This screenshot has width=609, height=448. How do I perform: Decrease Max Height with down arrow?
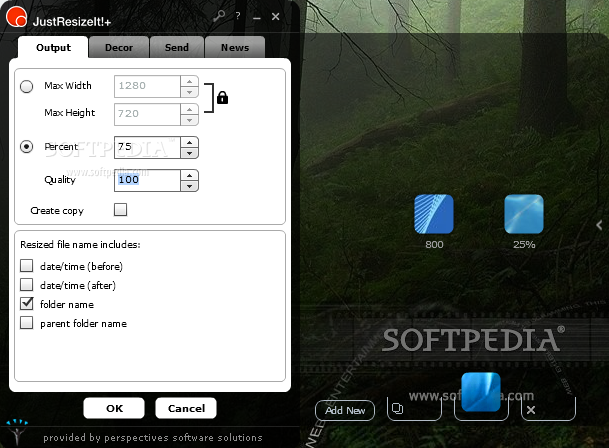[x=190, y=120]
